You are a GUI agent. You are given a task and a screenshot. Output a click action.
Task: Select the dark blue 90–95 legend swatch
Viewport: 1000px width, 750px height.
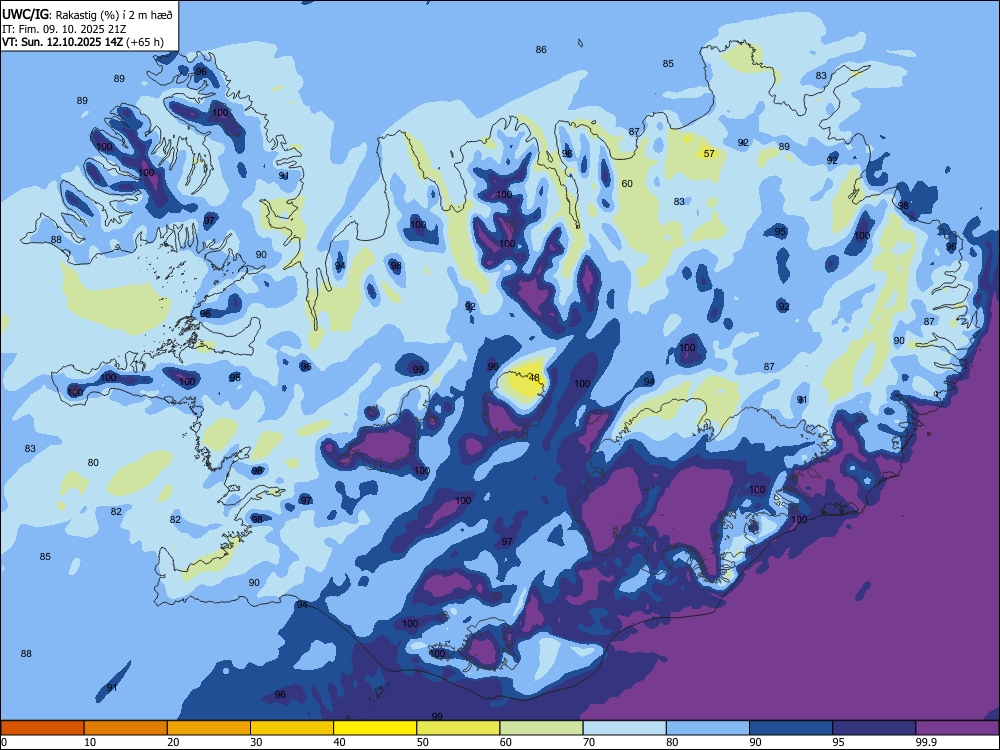pyautogui.click(x=791, y=728)
